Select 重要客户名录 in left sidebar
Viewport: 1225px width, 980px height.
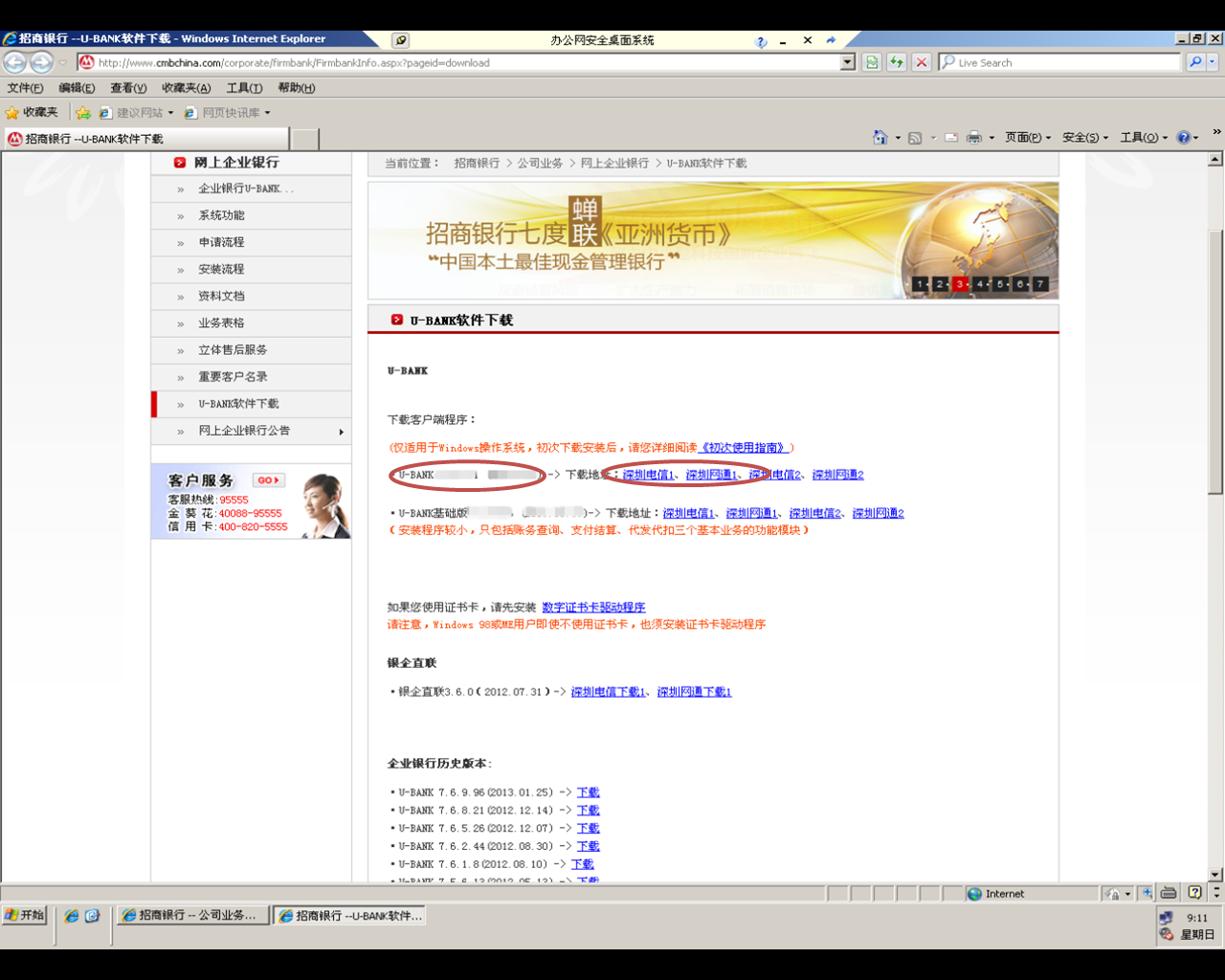(x=251, y=377)
